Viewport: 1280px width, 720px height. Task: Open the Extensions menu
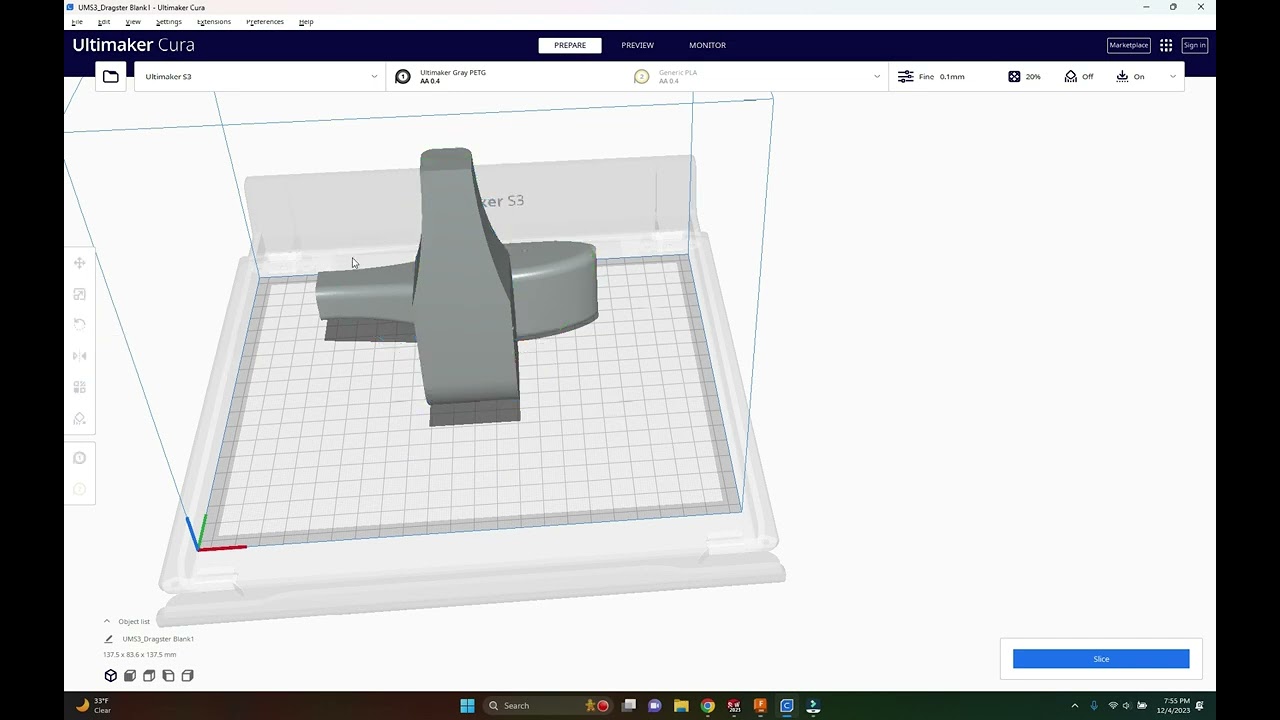coord(214,21)
